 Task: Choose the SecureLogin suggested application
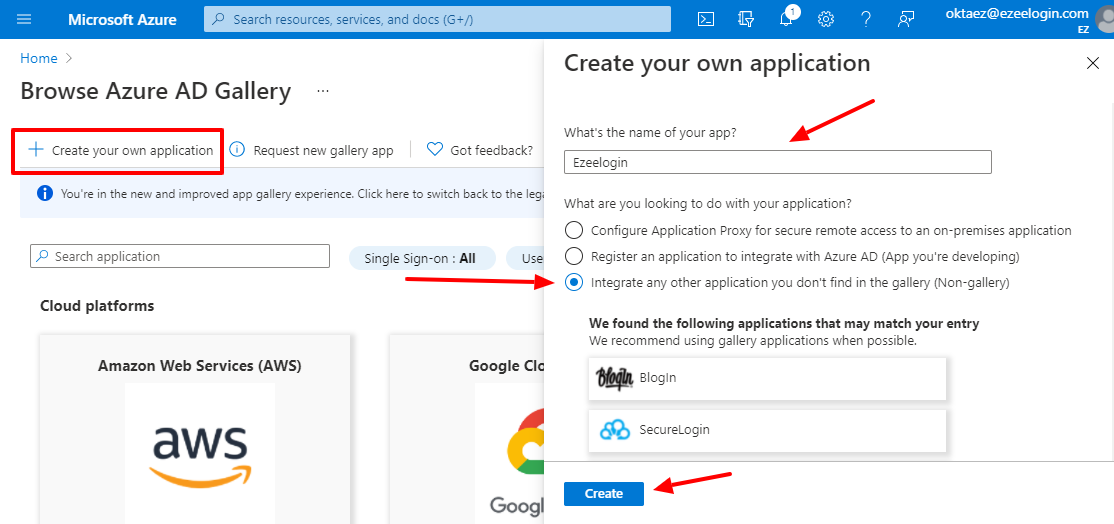(767, 430)
